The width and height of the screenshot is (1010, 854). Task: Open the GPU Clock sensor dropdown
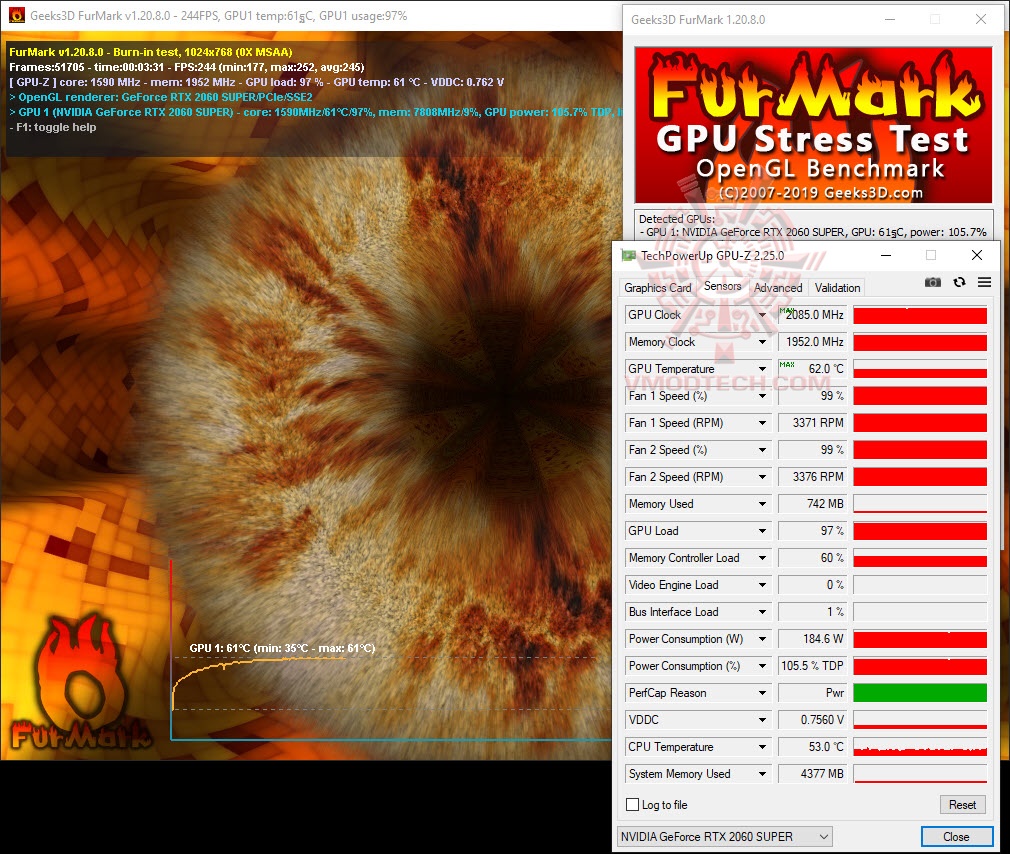click(762, 315)
